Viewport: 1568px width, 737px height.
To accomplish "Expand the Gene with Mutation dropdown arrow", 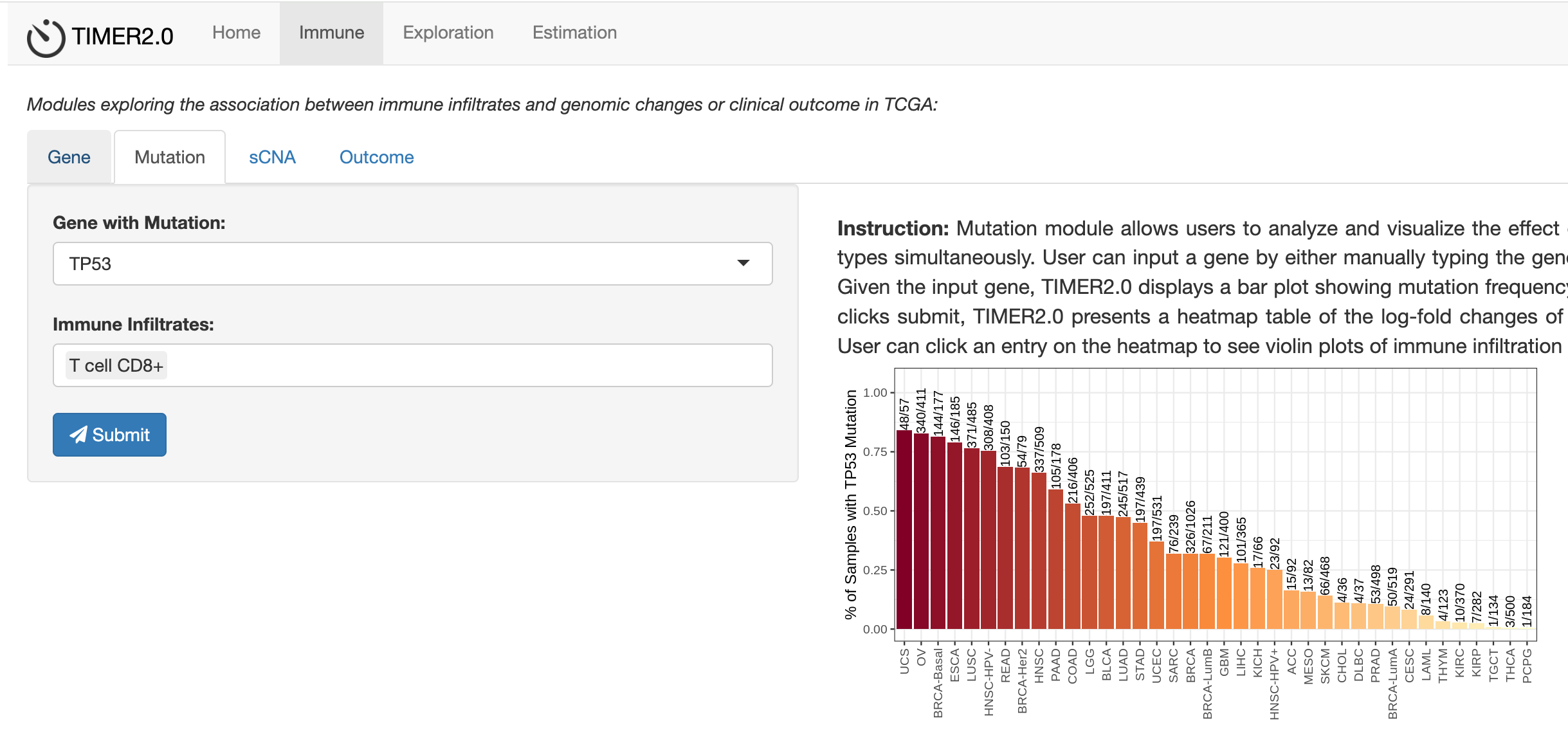I will click(743, 263).
